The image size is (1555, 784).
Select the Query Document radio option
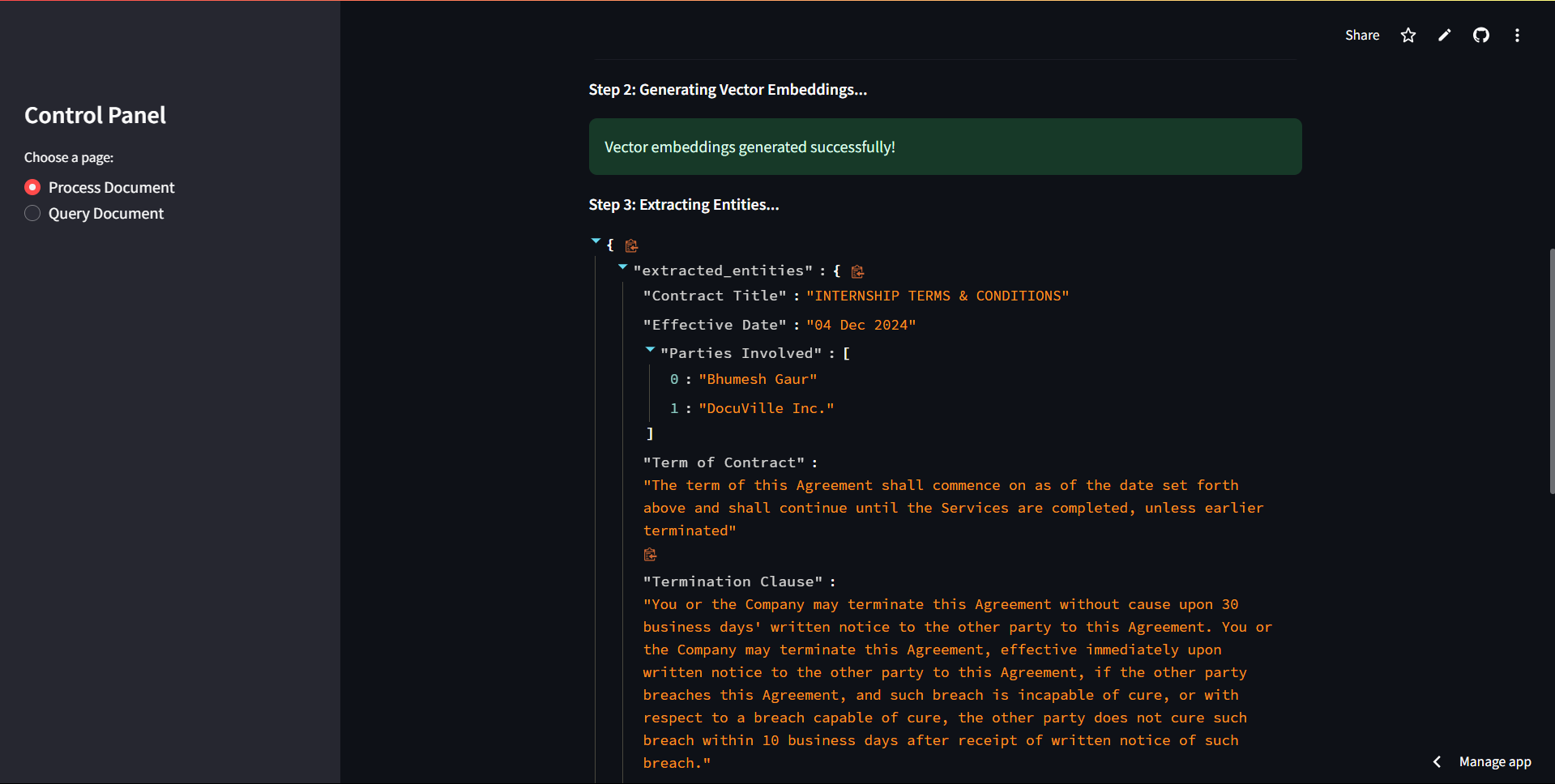(32, 213)
